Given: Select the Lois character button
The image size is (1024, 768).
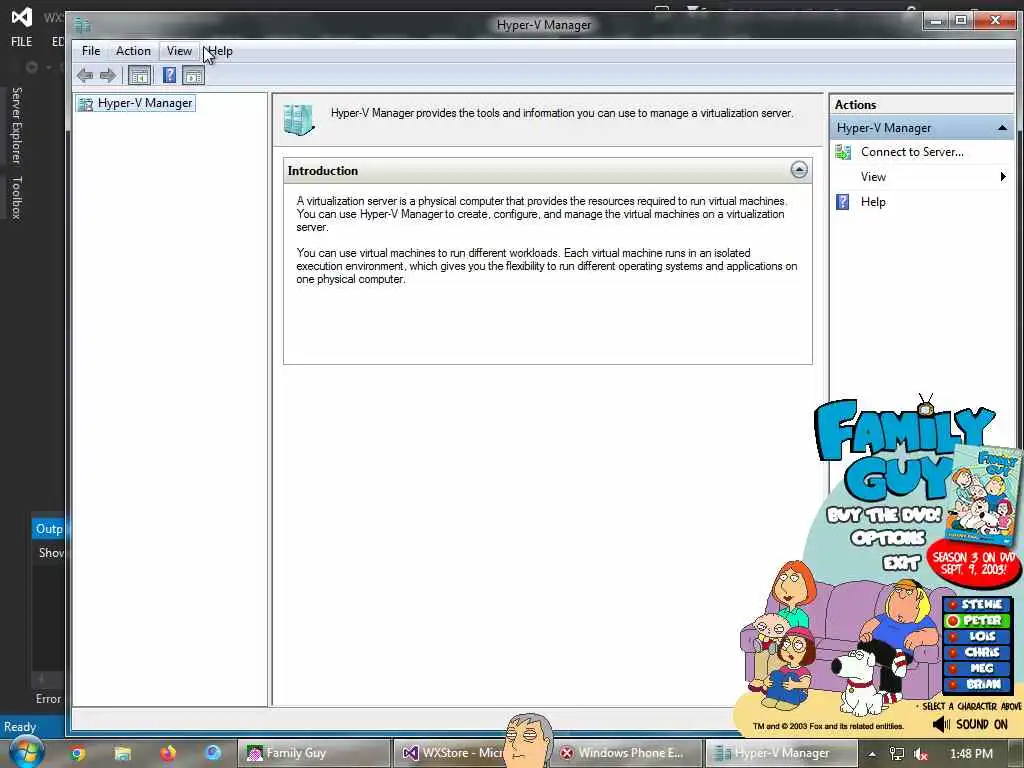Looking at the screenshot, I should 976,636.
